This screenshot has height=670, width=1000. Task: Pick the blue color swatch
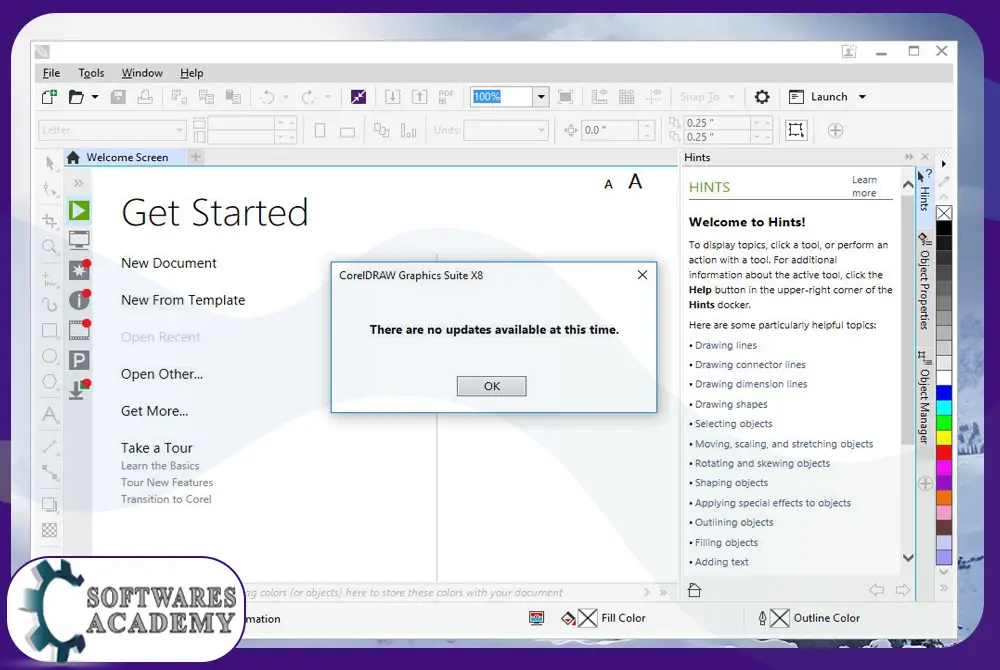point(944,393)
